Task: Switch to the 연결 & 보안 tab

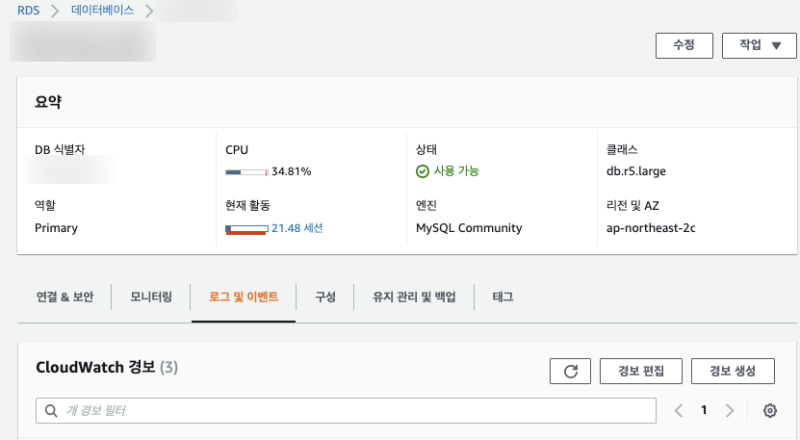Action: pyautogui.click(x=65, y=297)
